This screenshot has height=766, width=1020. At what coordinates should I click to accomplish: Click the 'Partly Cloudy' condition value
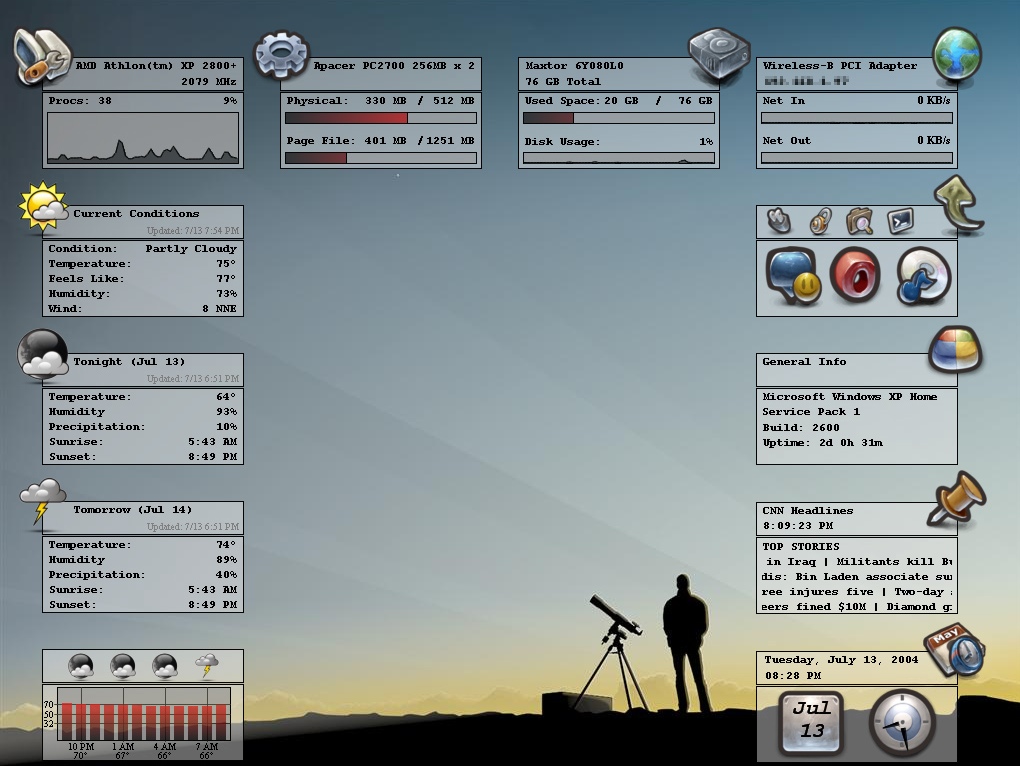[191, 248]
